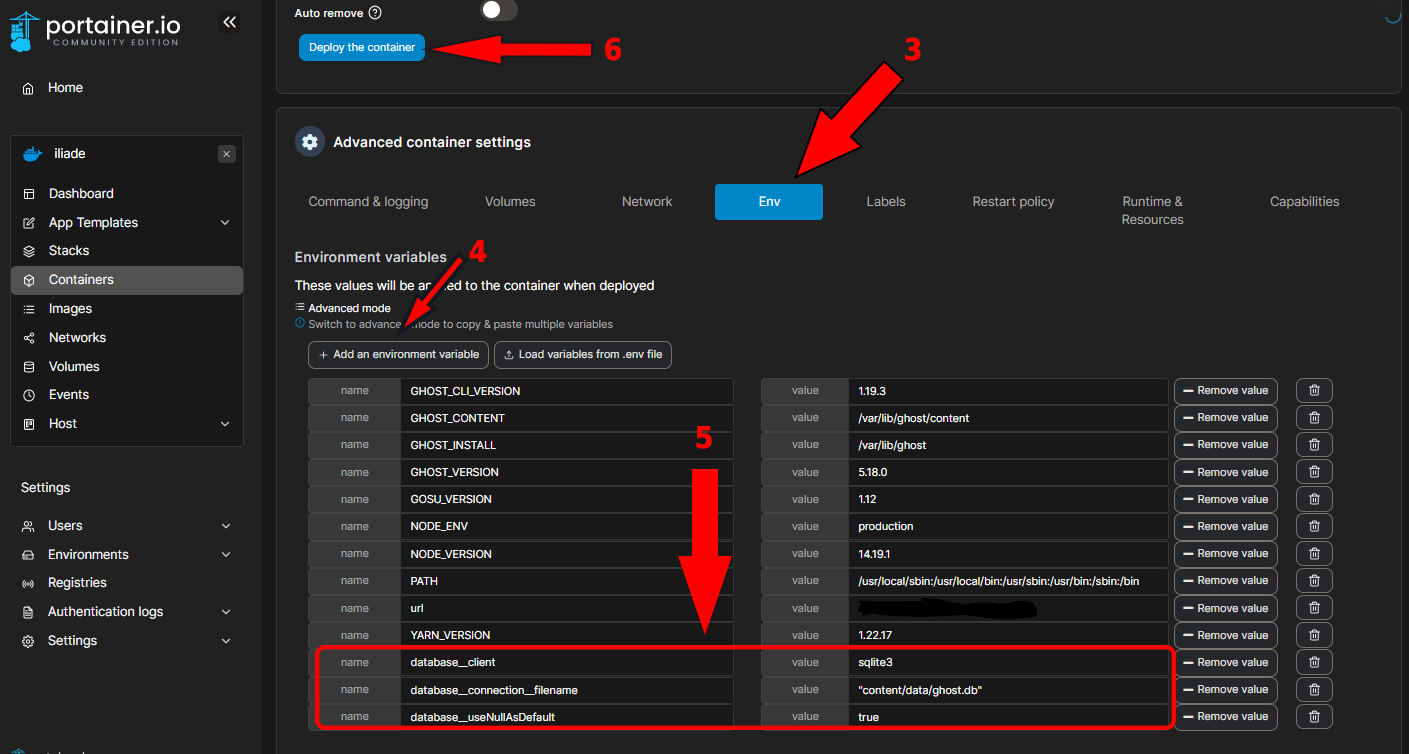Click the Advanced container settings gear icon
Image resolution: width=1409 pixels, height=754 pixels.
click(x=310, y=142)
